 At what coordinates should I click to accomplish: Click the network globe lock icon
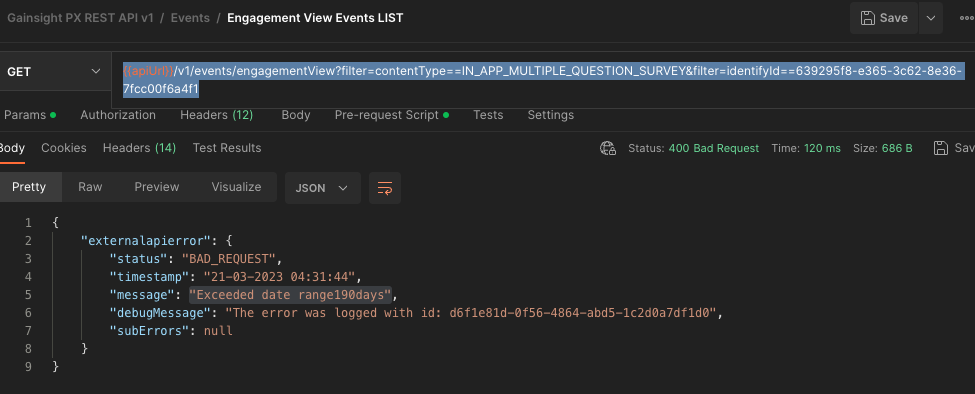coord(608,148)
